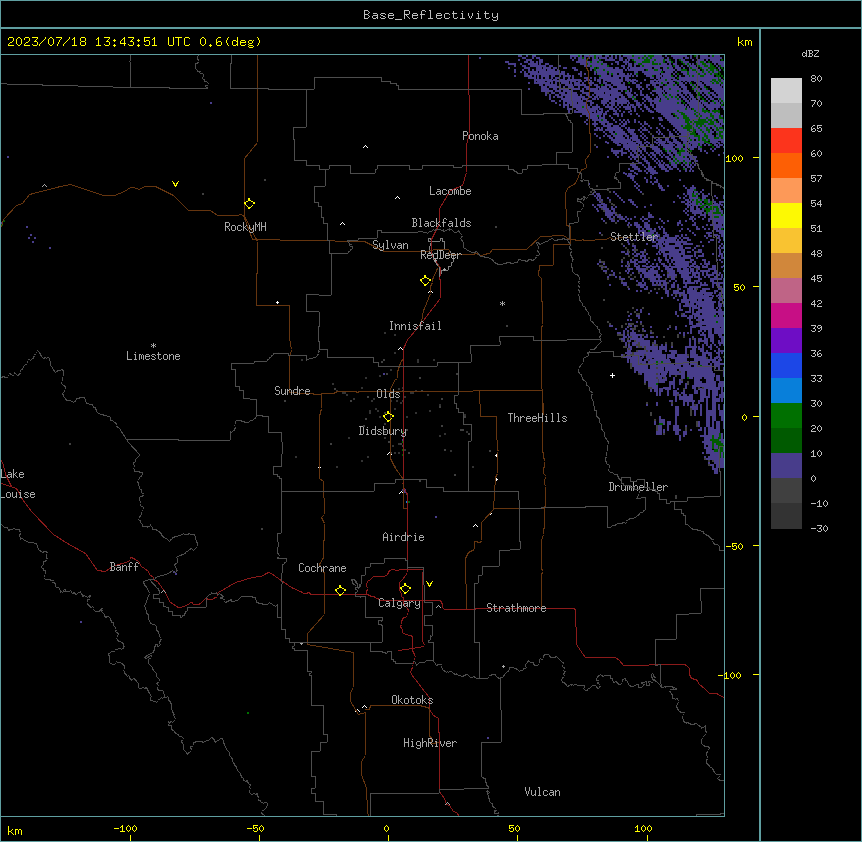This screenshot has width=862, height=842.
Task: Select the Calgary label
Action: [x=399, y=603]
